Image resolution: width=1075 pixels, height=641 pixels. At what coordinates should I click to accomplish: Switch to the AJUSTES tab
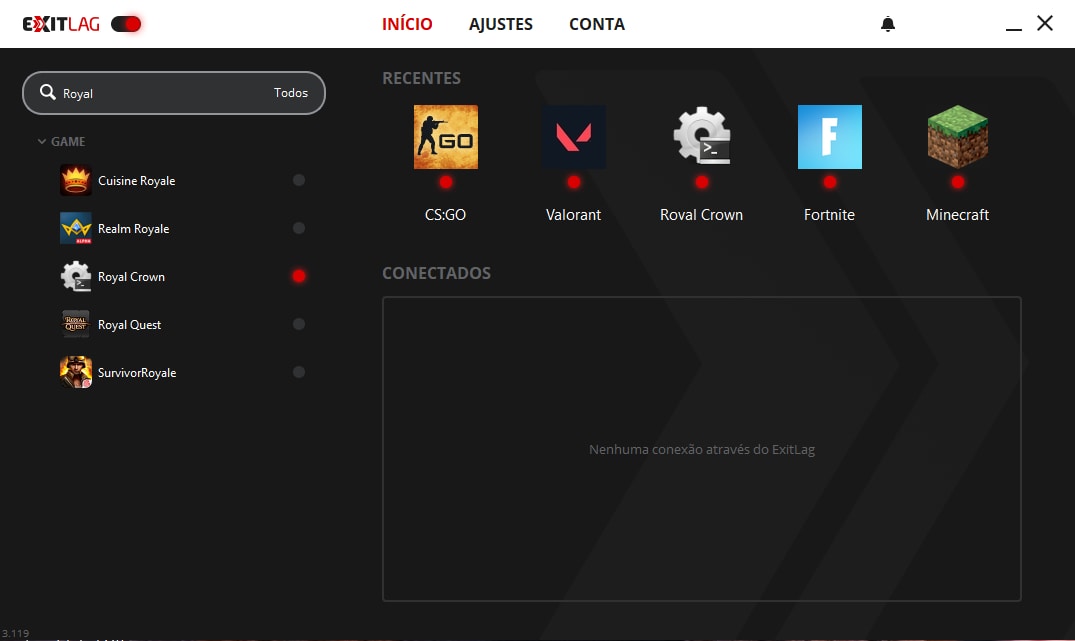500,24
